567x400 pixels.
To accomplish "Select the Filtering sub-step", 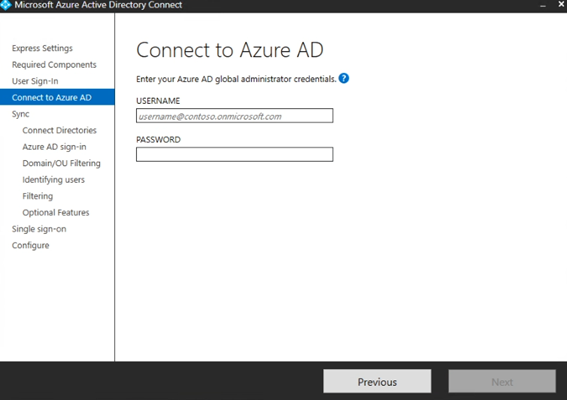I will (38, 196).
